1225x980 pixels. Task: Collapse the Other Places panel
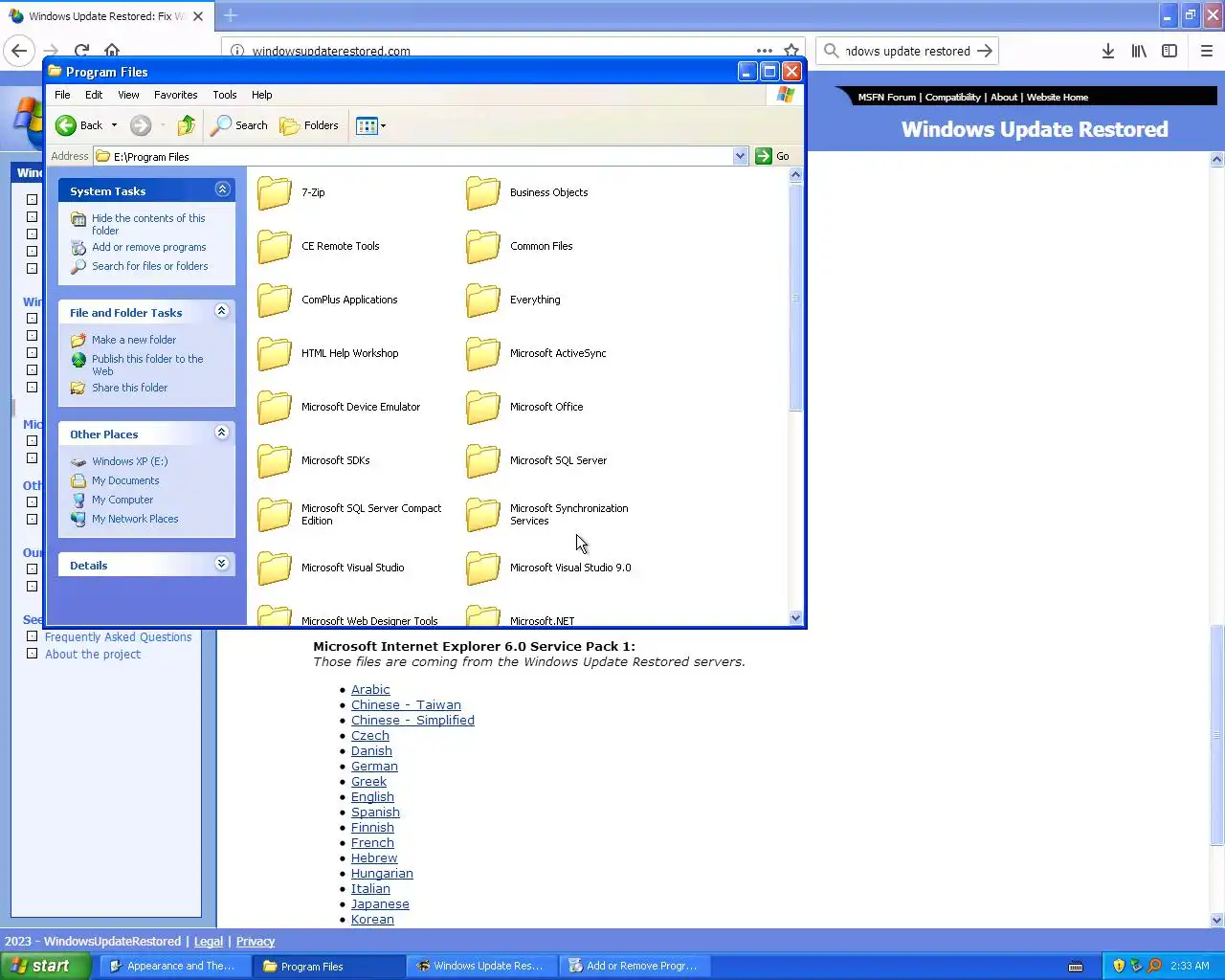point(222,433)
